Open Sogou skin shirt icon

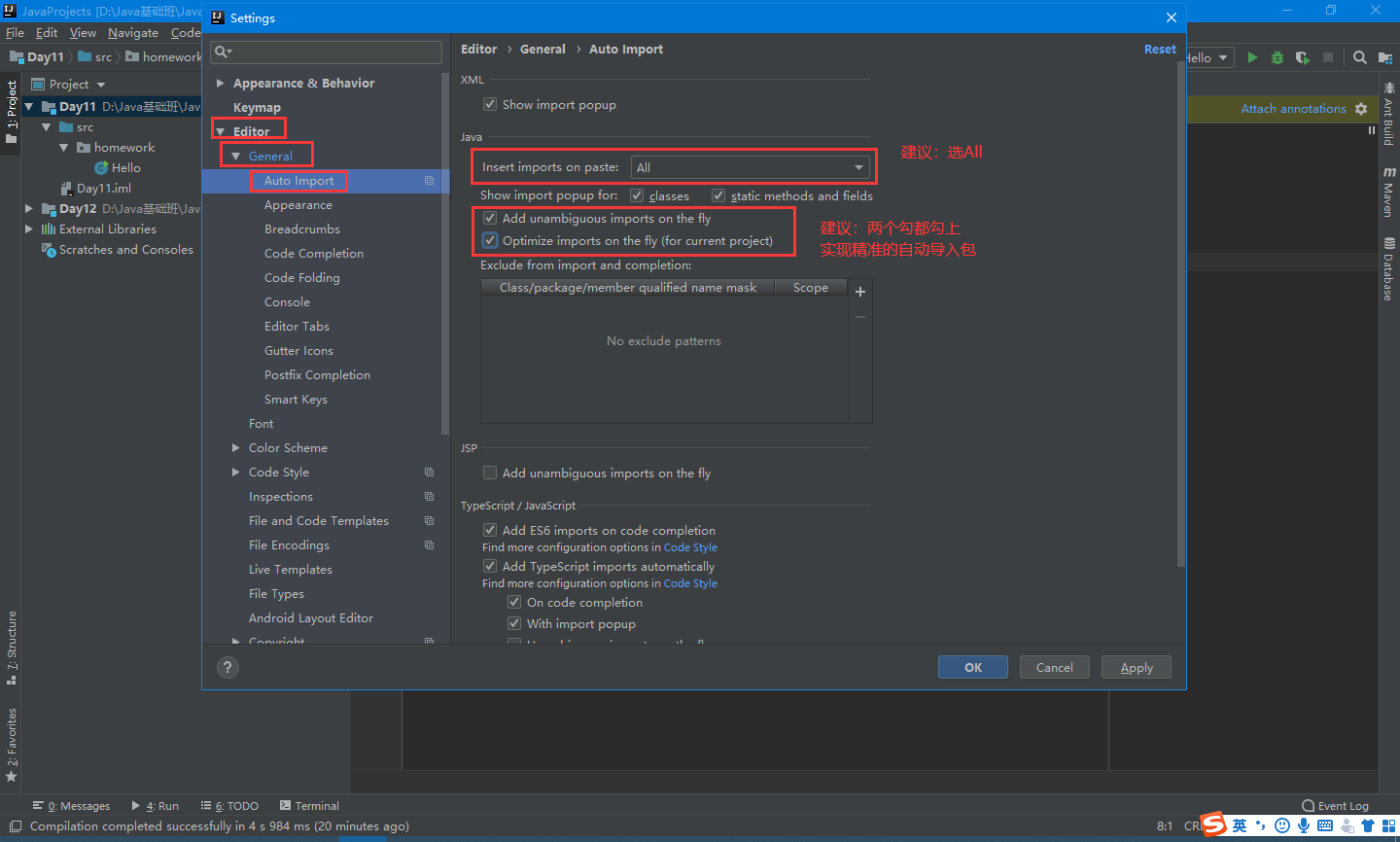tap(1368, 825)
